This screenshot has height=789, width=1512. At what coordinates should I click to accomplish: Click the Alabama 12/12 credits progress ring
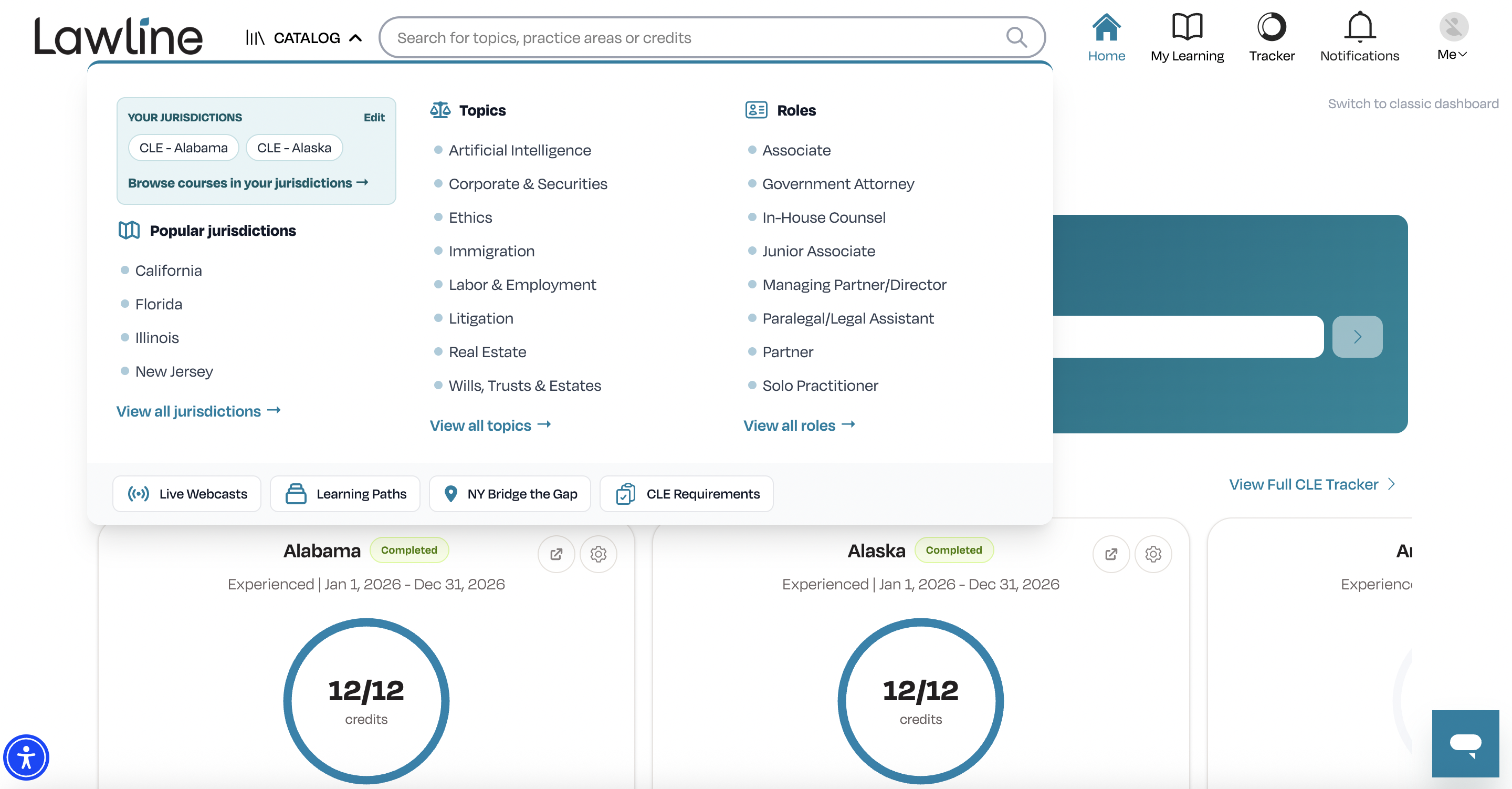pos(366,701)
